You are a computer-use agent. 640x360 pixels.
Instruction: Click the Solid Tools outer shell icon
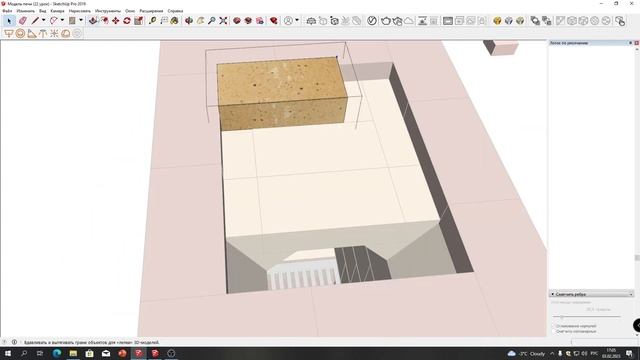click(x=535, y=20)
